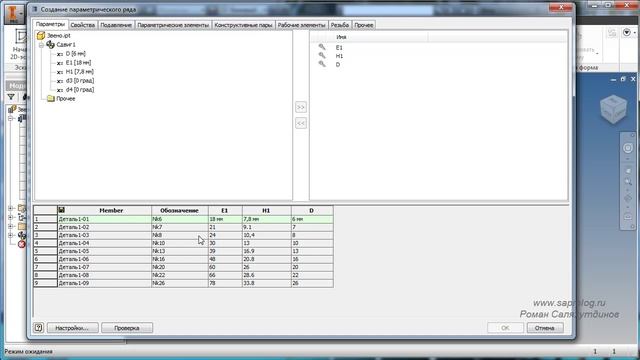
Task: Select parameter d3 [0 град] in tree
Action: (80, 81)
